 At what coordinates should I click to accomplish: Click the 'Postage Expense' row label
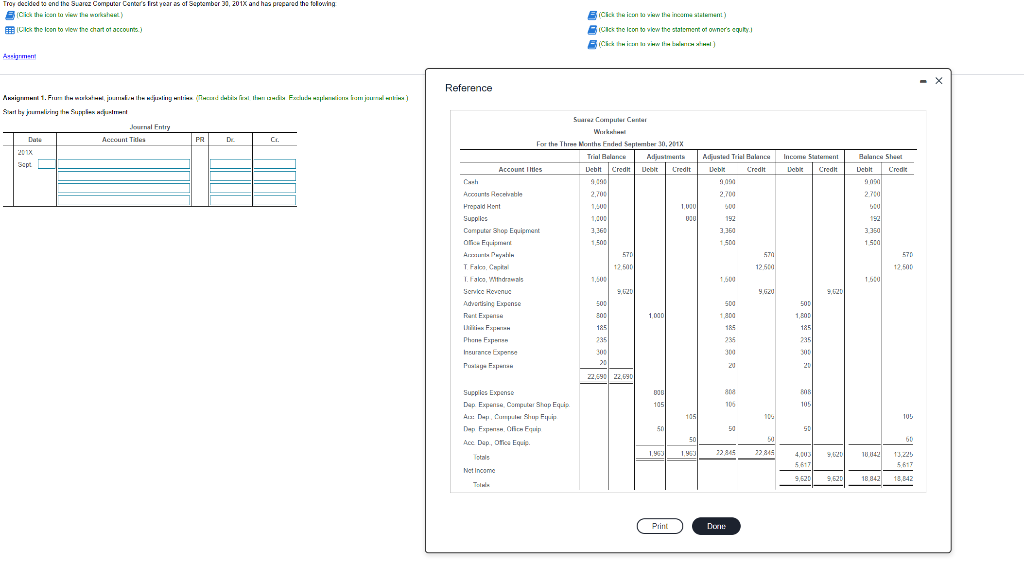(x=488, y=366)
